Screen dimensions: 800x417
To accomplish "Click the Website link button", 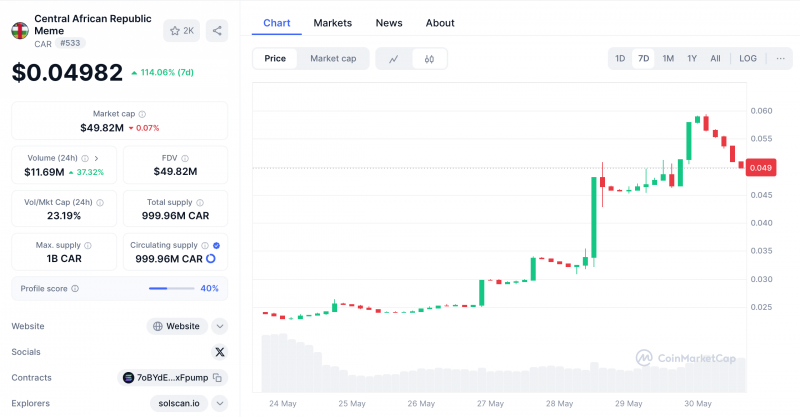I will tap(177, 326).
